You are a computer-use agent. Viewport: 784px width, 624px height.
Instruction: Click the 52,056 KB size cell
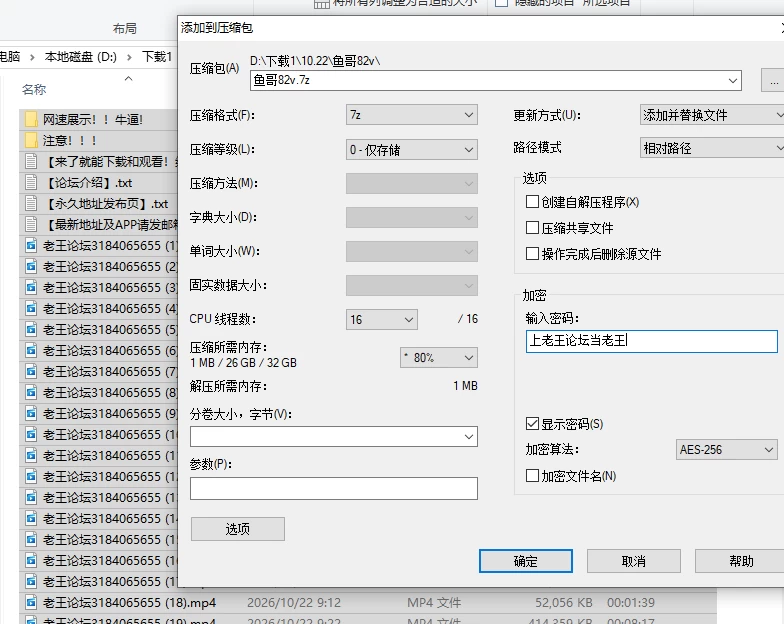564,602
